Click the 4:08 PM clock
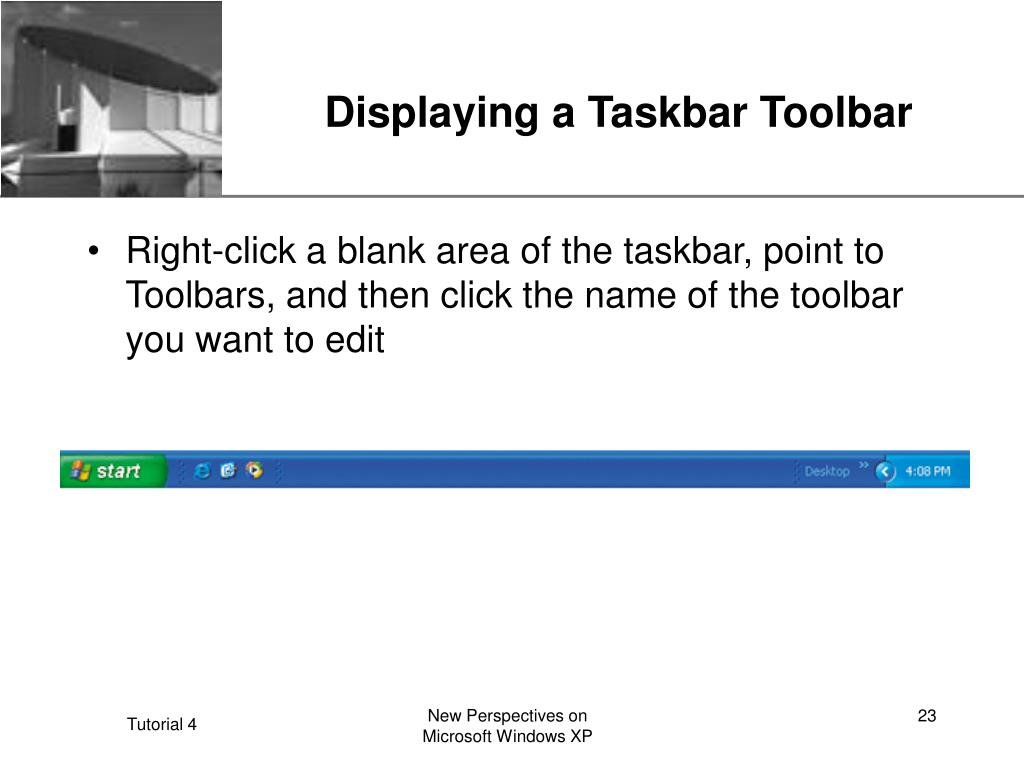This screenshot has width=1024, height=768. [x=927, y=471]
